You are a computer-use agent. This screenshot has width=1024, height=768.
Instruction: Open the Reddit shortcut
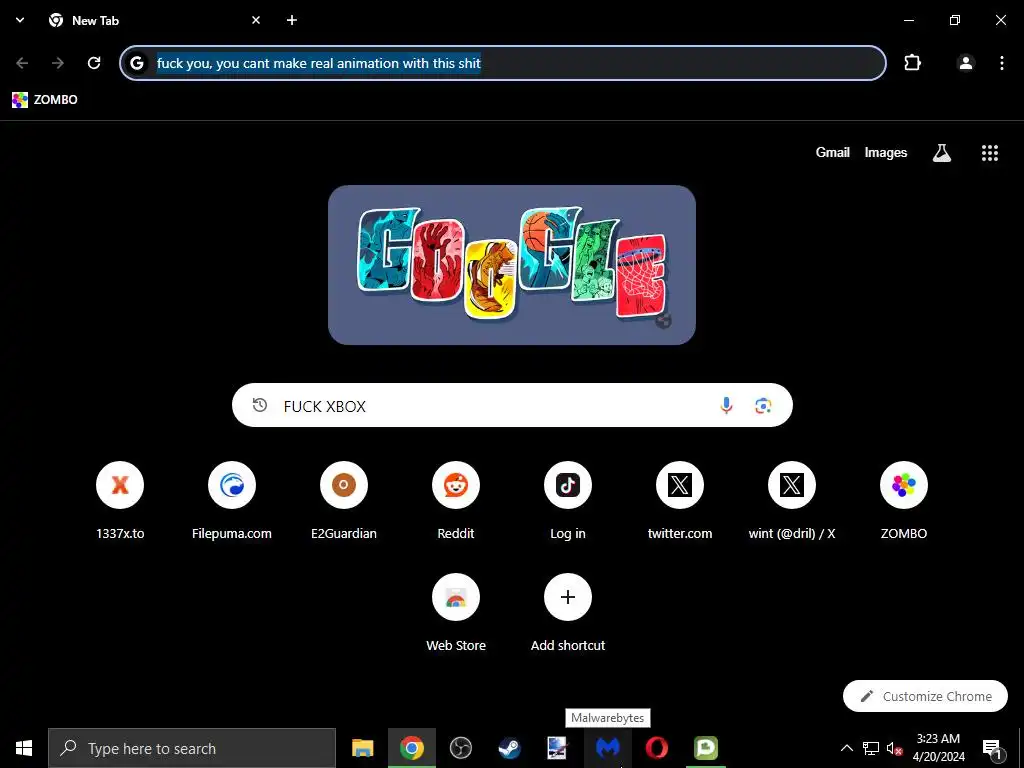456,501
